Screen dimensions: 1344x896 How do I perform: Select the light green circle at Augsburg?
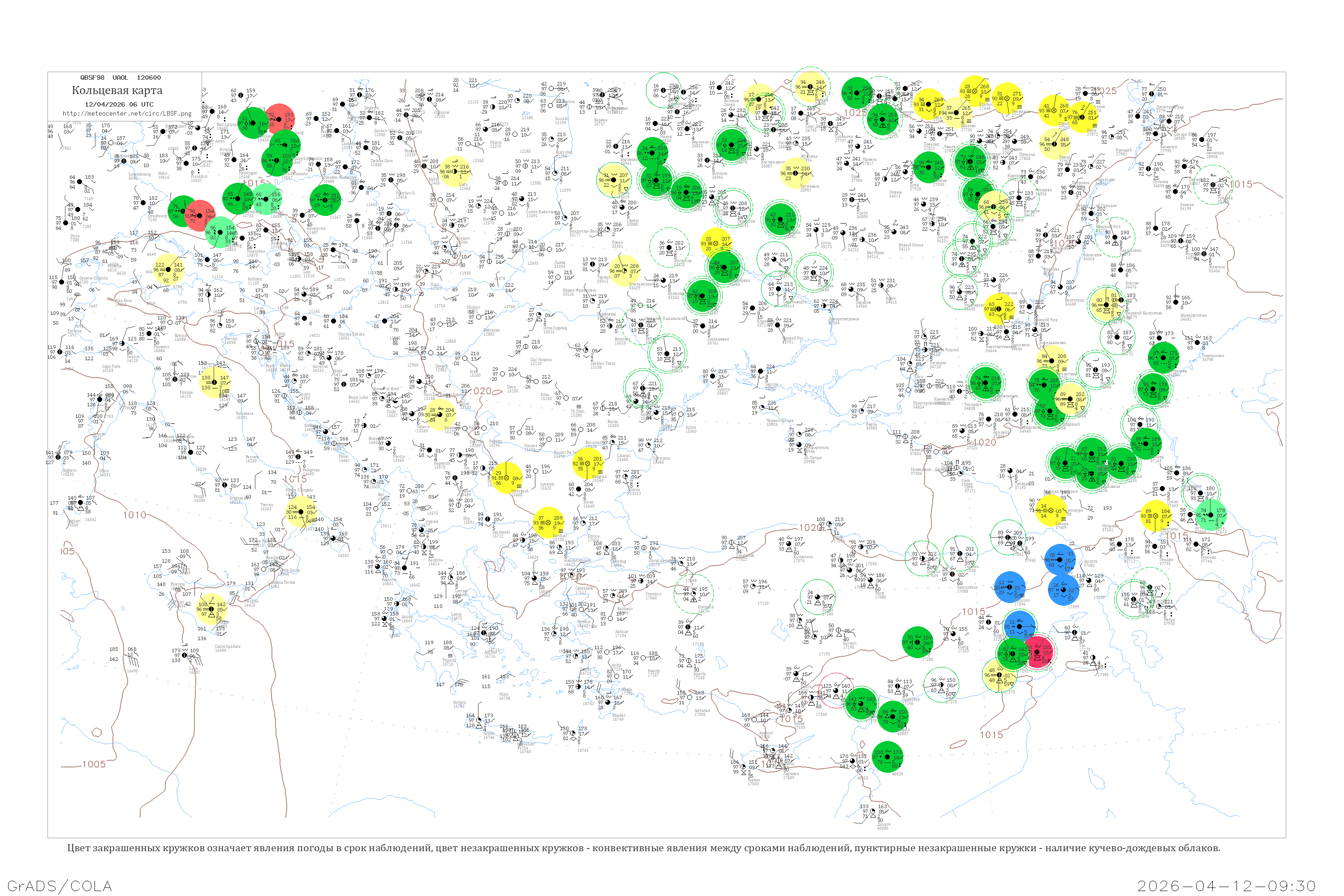click(x=220, y=232)
